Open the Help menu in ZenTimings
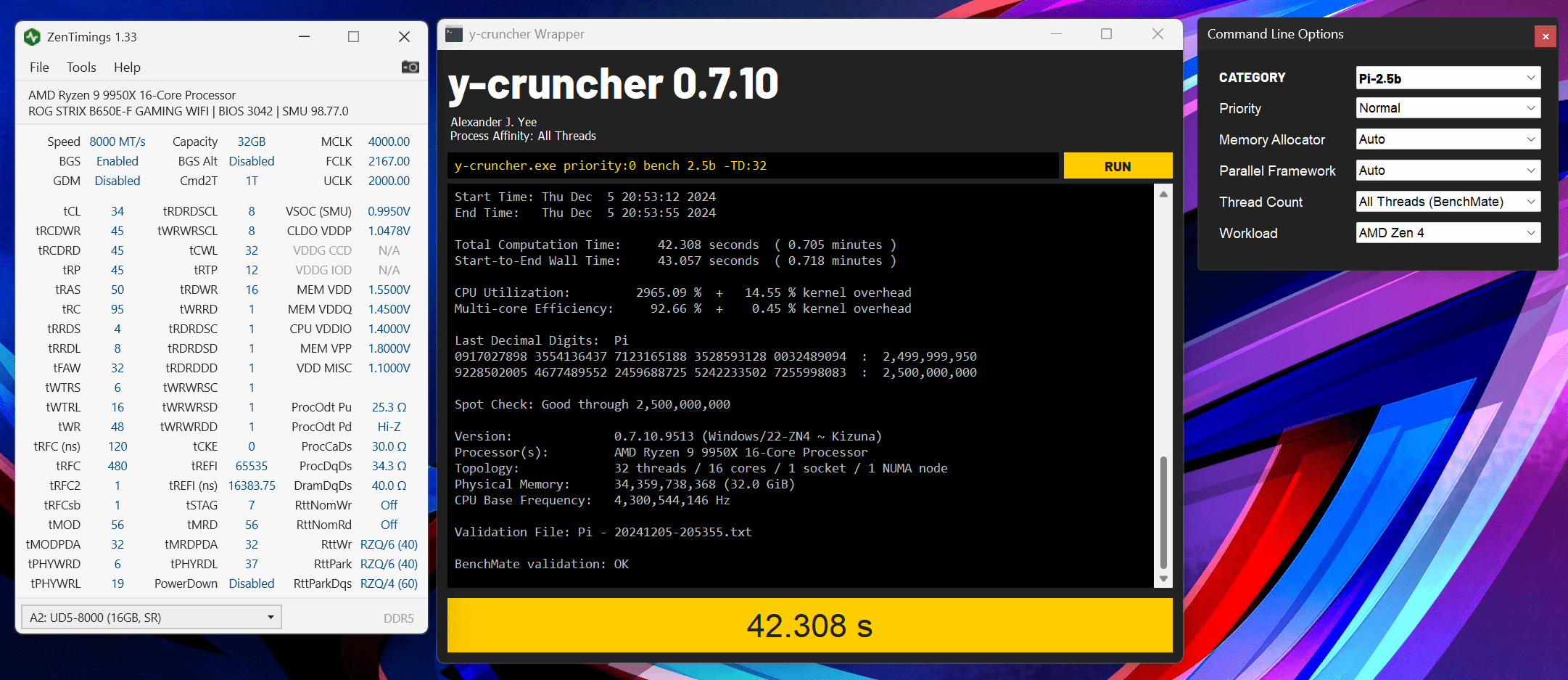Image resolution: width=1568 pixels, height=680 pixels. (x=127, y=67)
